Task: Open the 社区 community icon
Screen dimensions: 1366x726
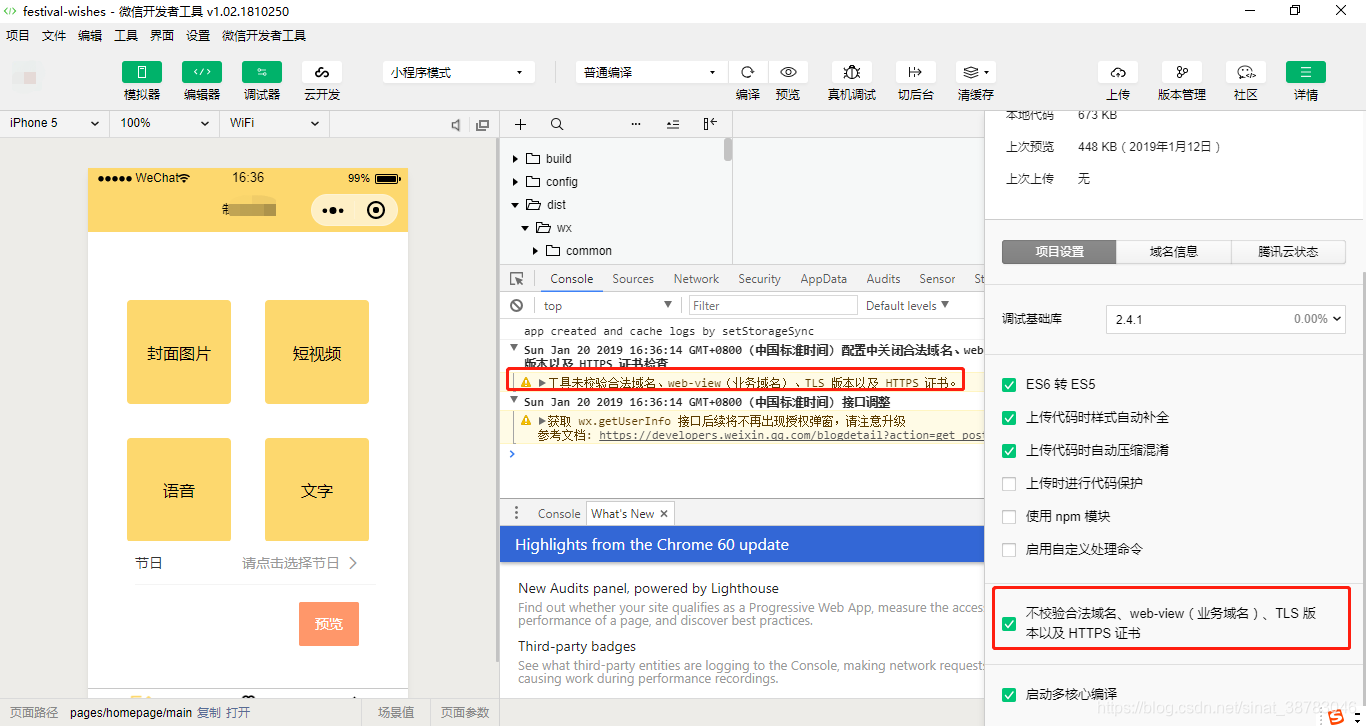Action: [x=1246, y=72]
